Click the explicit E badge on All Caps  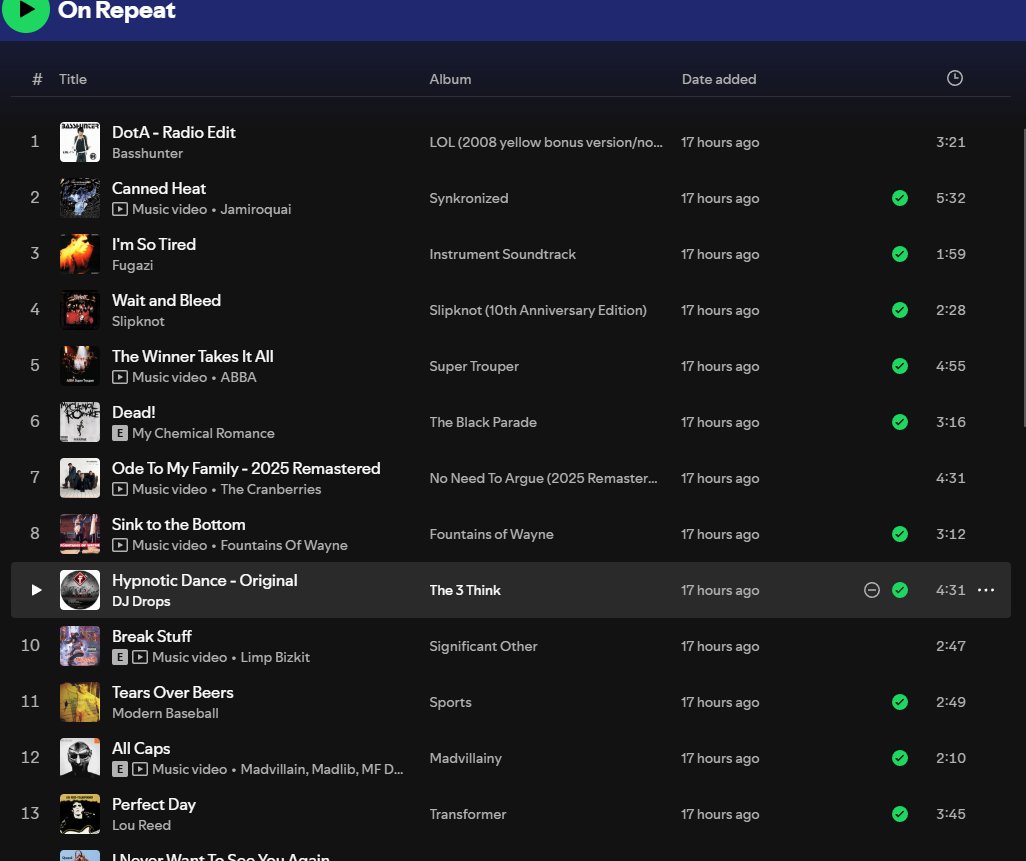tap(120, 769)
